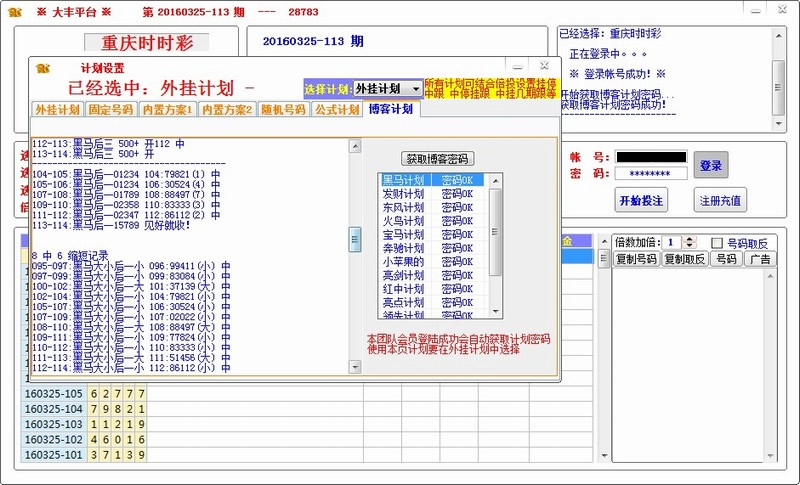Click the 密码 input field
The height and width of the screenshot is (485, 800).
(x=651, y=173)
